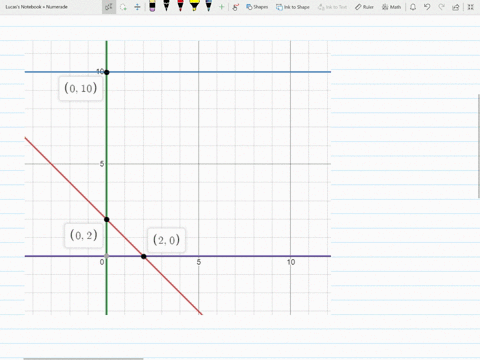The height and width of the screenshot is (360, 480).
Task: Click the horizontal scrollbar thumb
Action: click(83, 359)
